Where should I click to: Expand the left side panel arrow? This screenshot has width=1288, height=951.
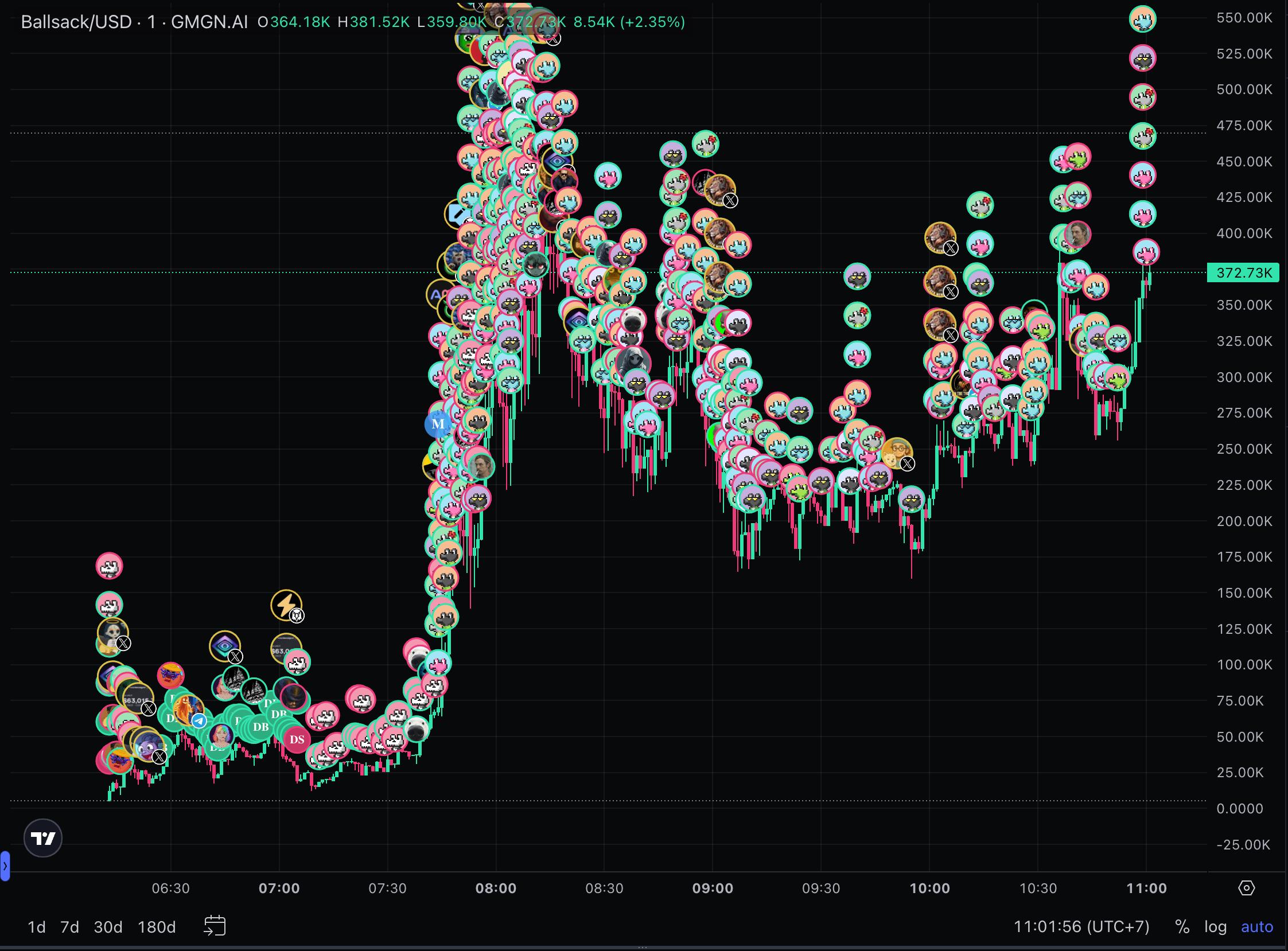point(5,866)
